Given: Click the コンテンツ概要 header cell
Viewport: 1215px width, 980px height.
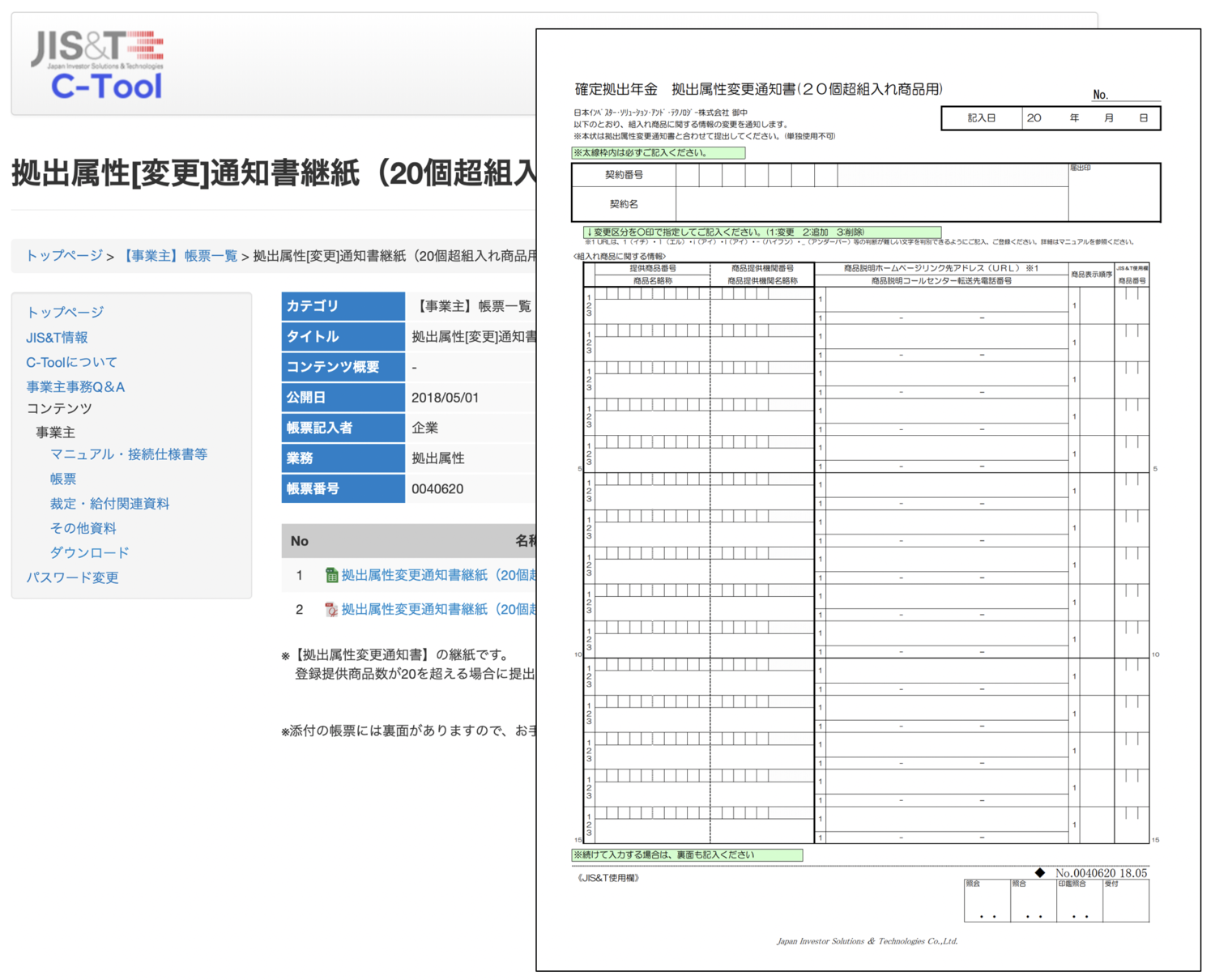Looking at the screenshot, I should click(343, 367).
